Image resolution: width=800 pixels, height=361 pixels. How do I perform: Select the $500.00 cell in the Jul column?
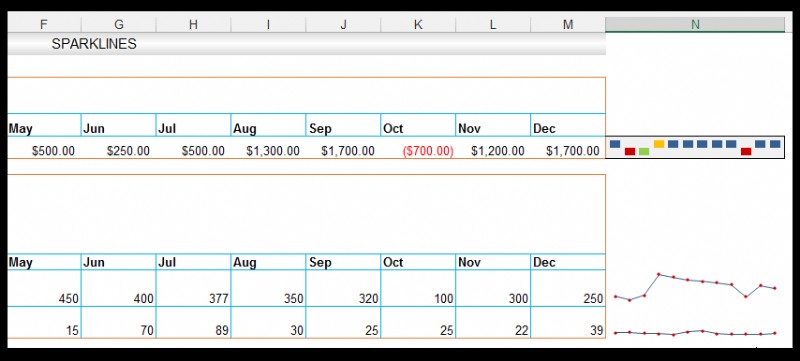193,148
